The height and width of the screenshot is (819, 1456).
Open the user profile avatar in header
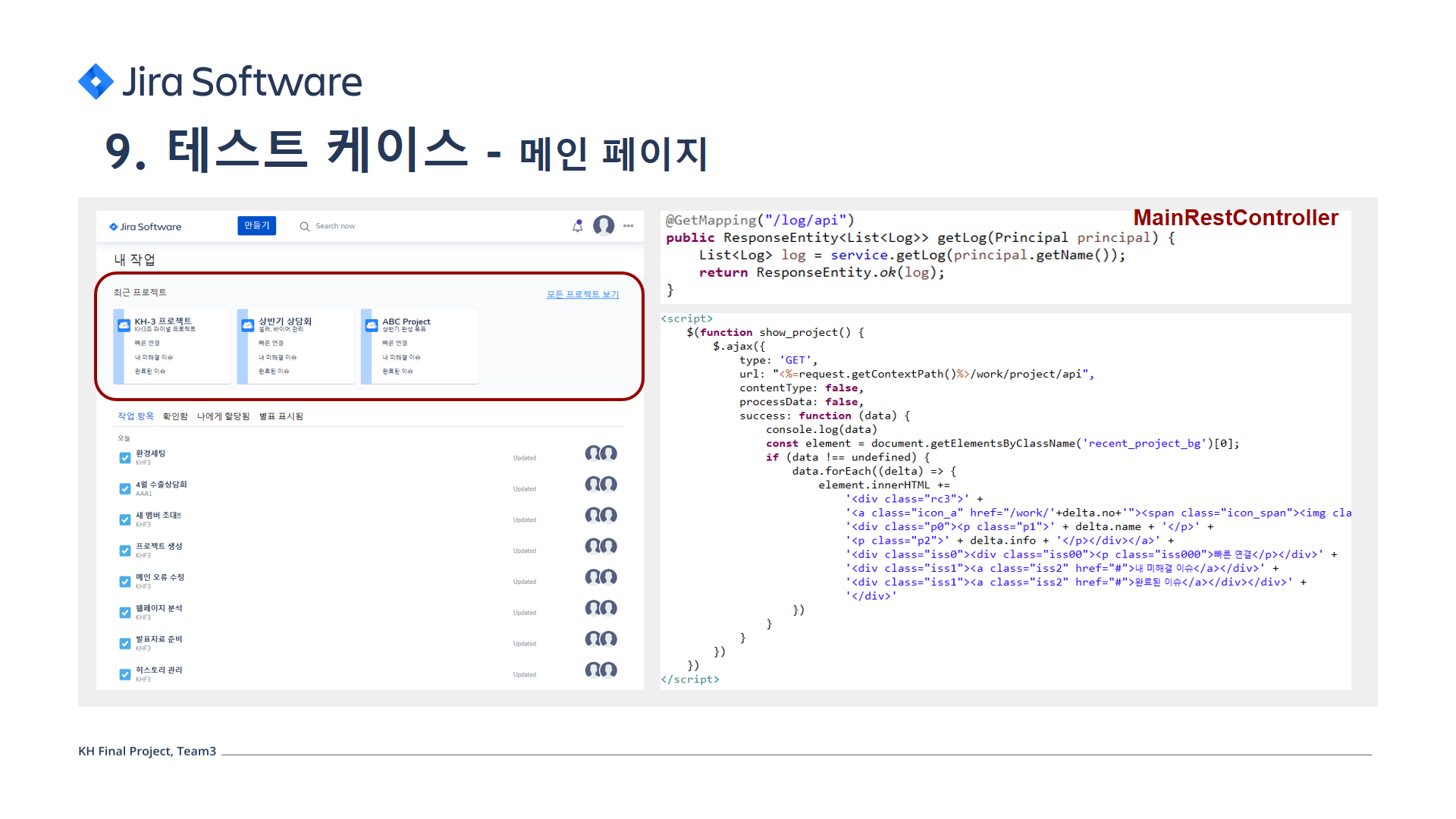(604, 225)
